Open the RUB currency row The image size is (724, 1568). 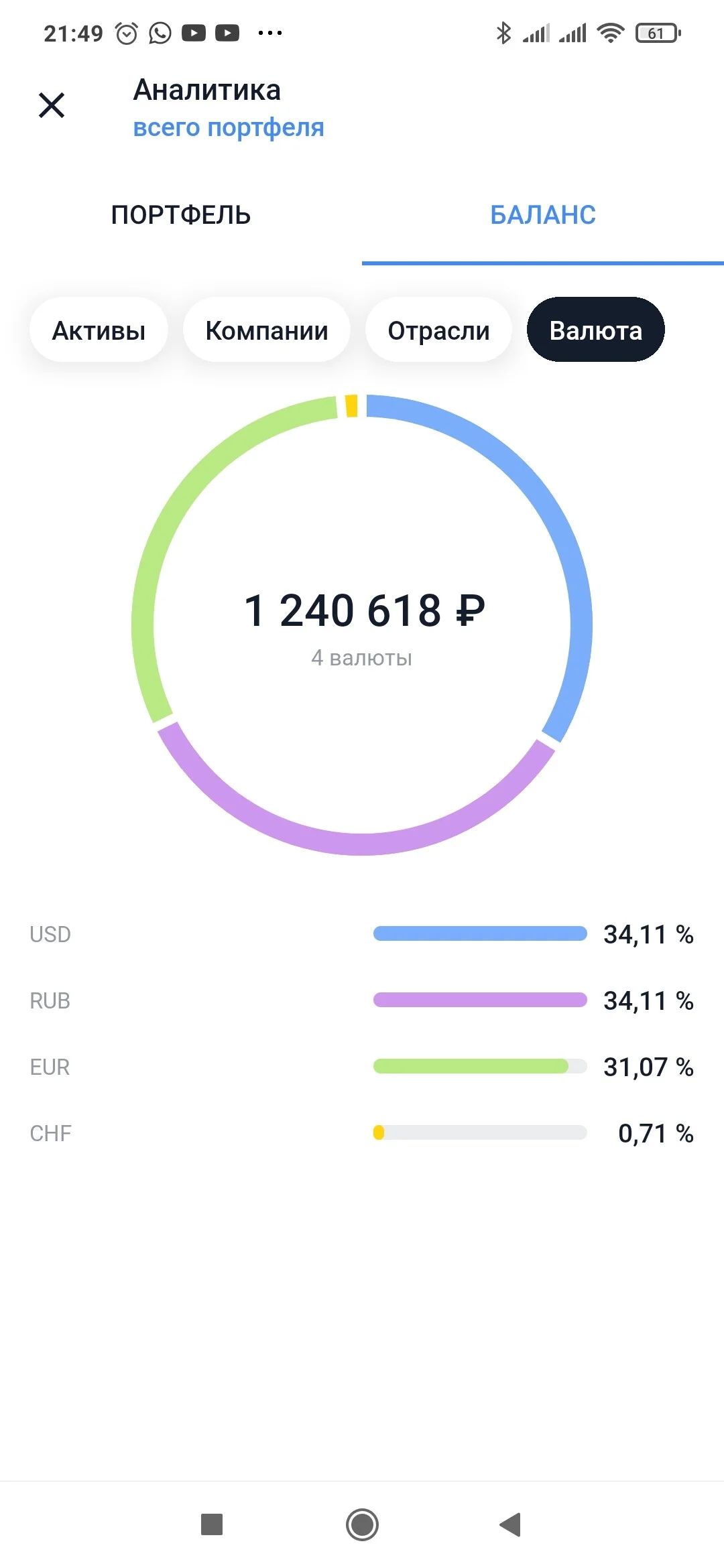pos(362,1000)
